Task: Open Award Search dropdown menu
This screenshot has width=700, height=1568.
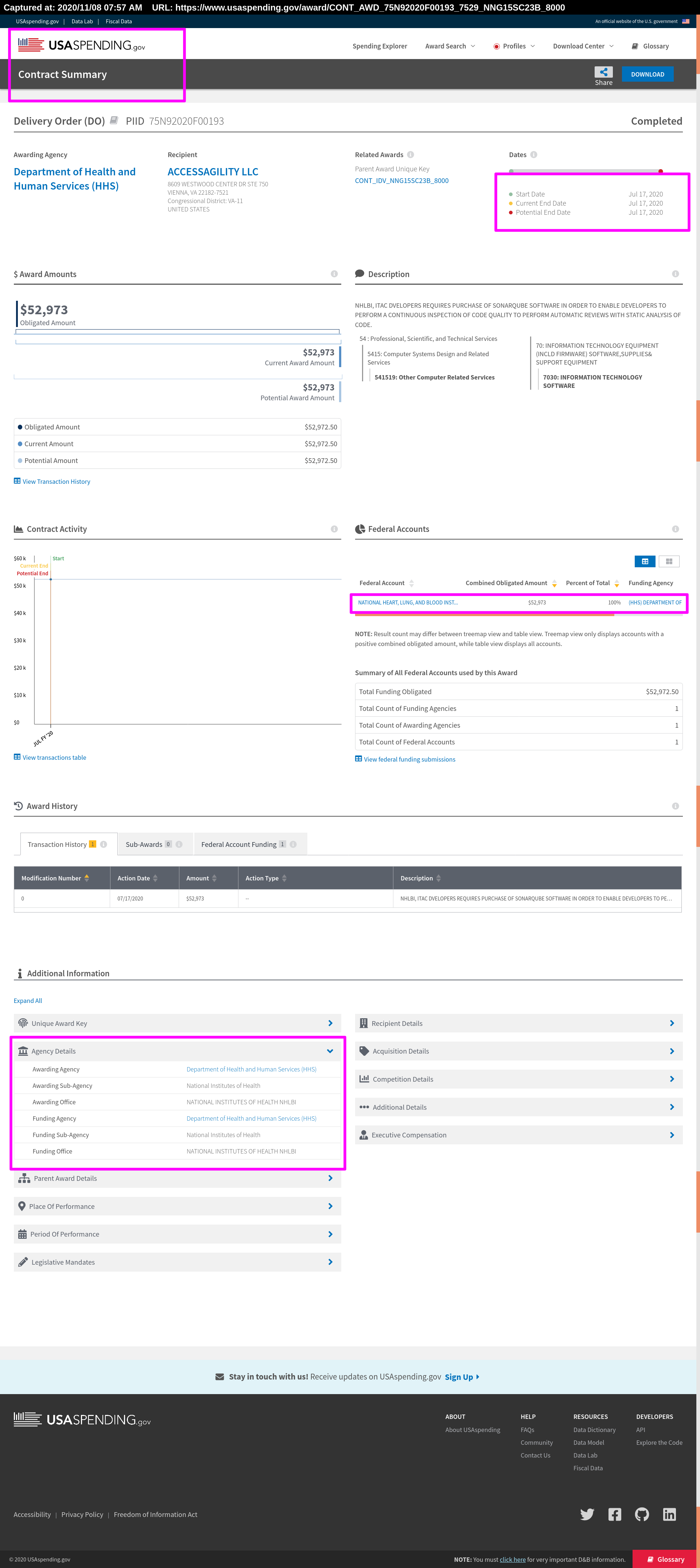Action: click(x=450, y=46)
